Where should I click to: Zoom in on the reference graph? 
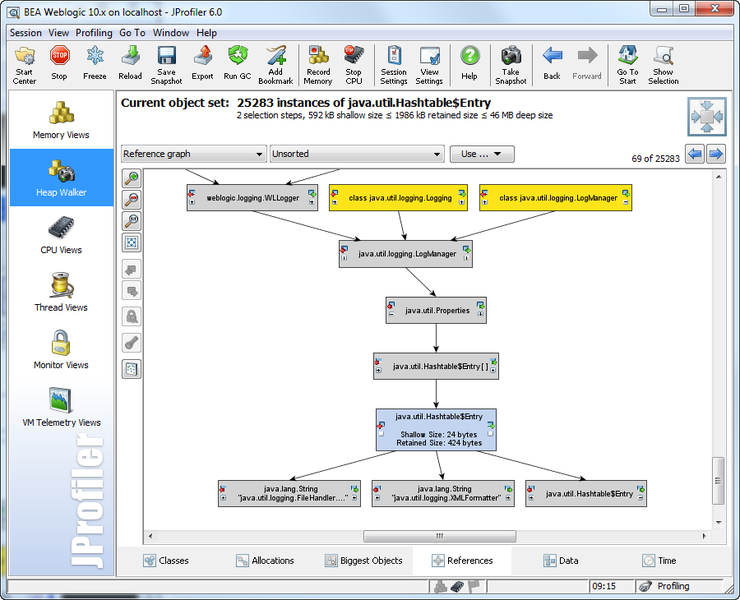coord(132,178)
